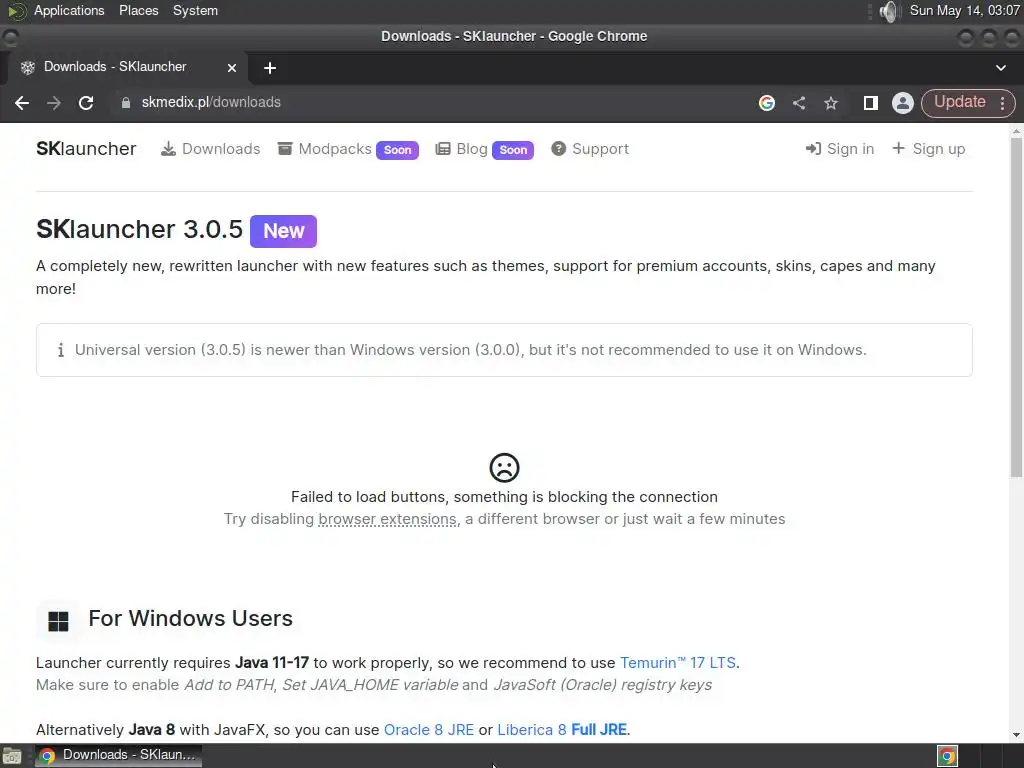Select the Downloads - SKlauncher tab
This screenshot has width=1024, height=768.
tap(127, 67)
